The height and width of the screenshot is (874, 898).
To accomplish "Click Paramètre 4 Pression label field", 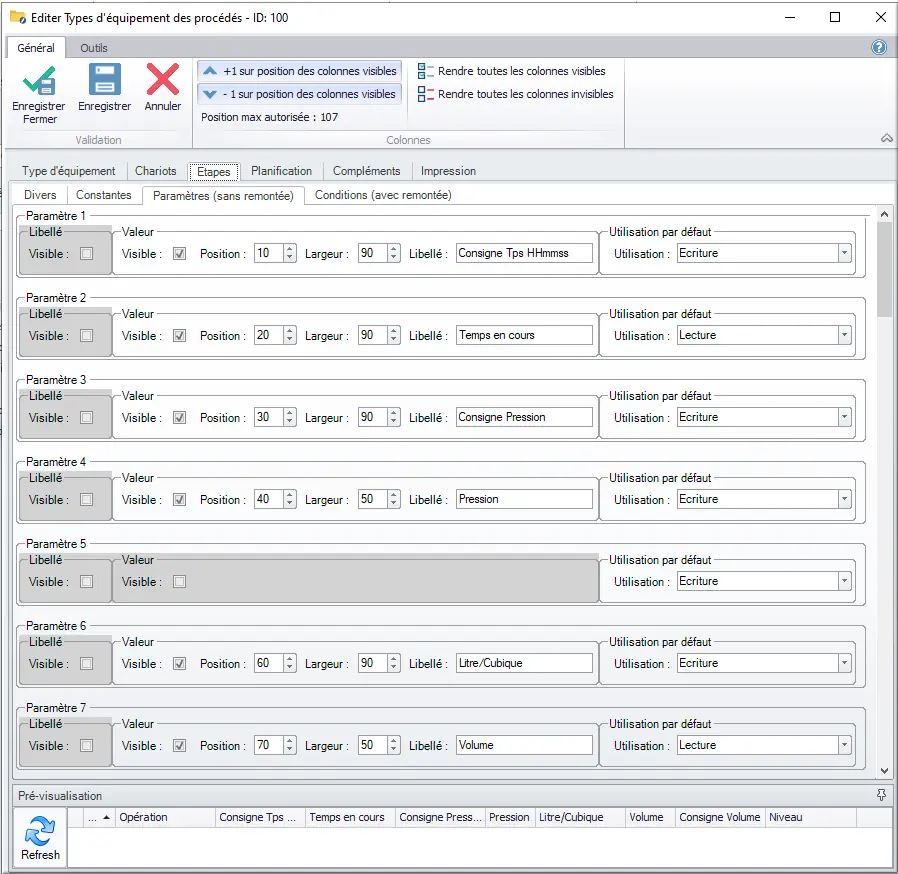I will (x=524, y=499).
